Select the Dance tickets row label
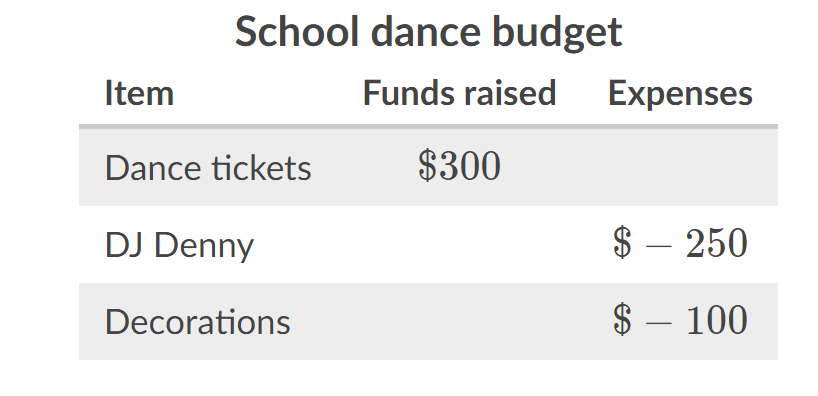The image size is (818, 396). point(208,168)
